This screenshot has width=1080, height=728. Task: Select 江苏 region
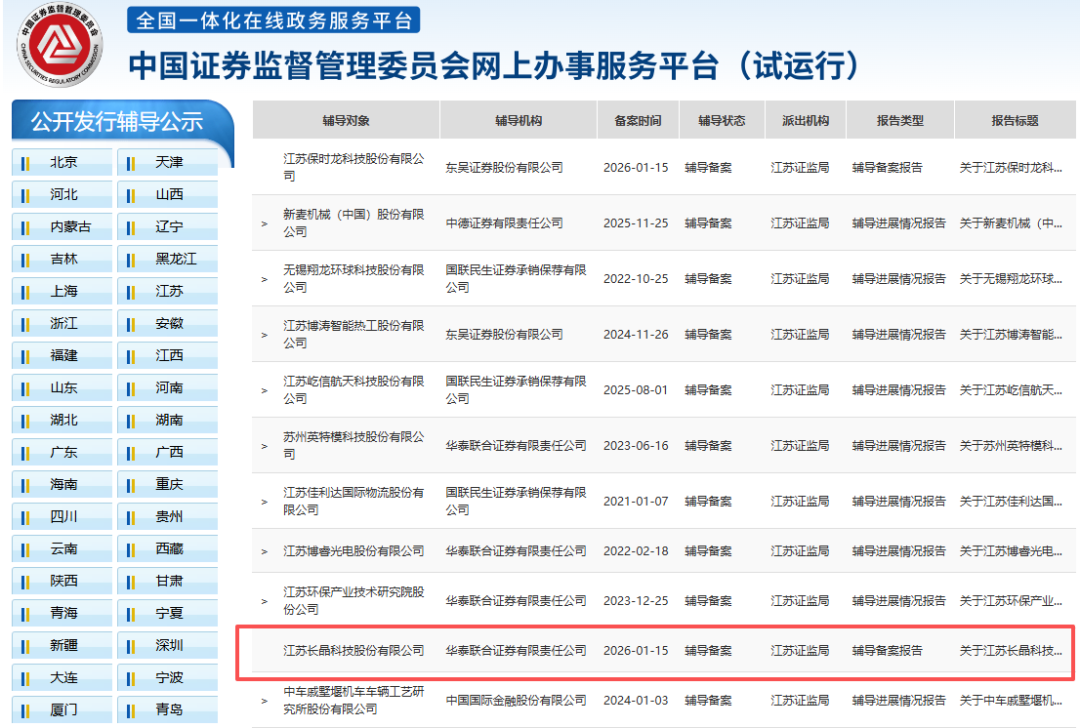pos(167,291)
